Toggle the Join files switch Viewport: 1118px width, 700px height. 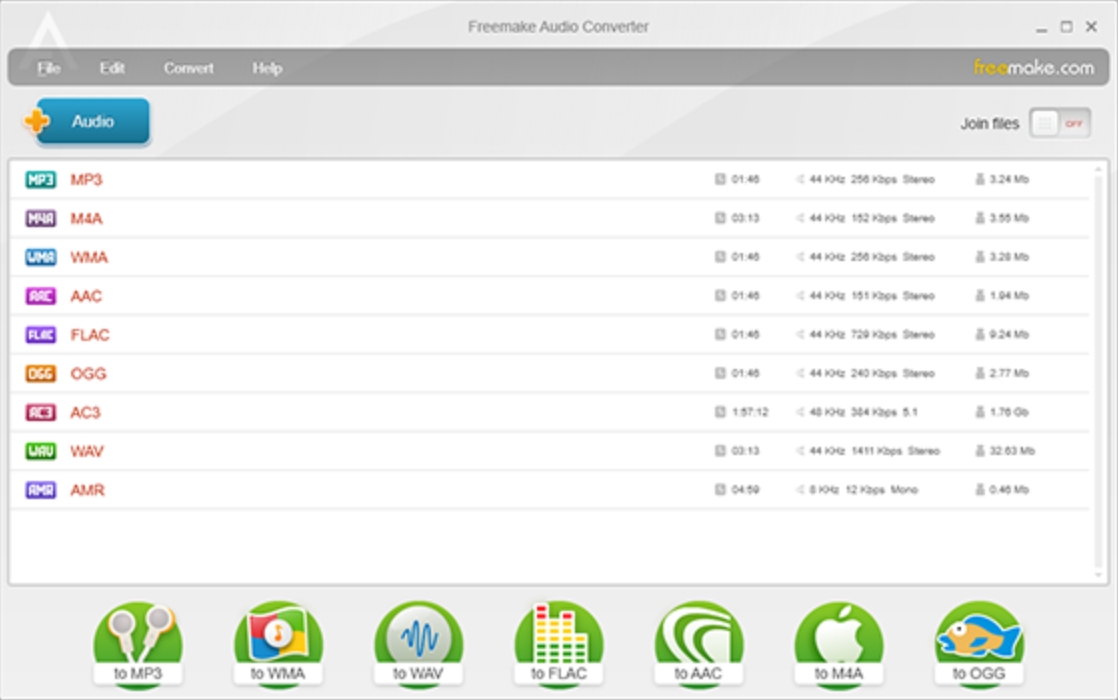tap(1060, 124)
